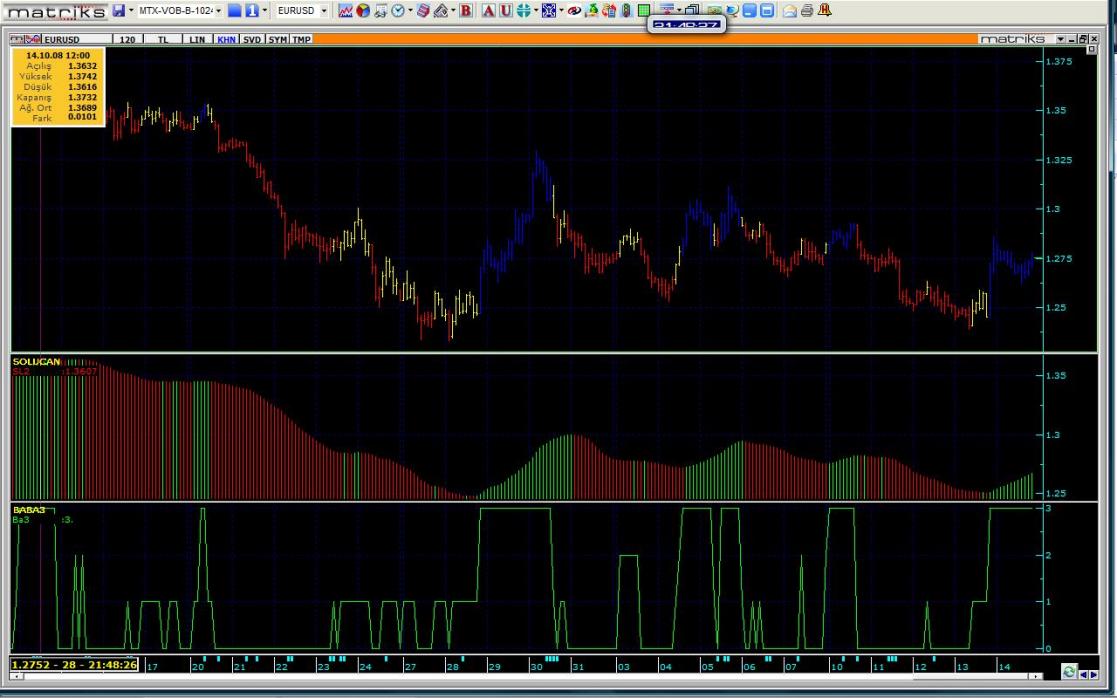
Task: Select the SYM tab in chart header
Action: 277,39
